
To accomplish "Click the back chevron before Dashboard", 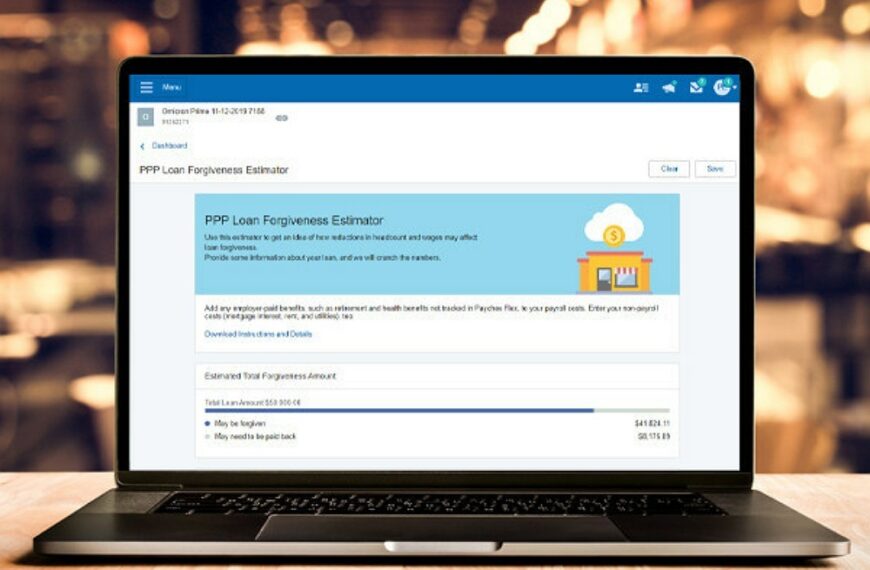I will click(x=142, y=146).
